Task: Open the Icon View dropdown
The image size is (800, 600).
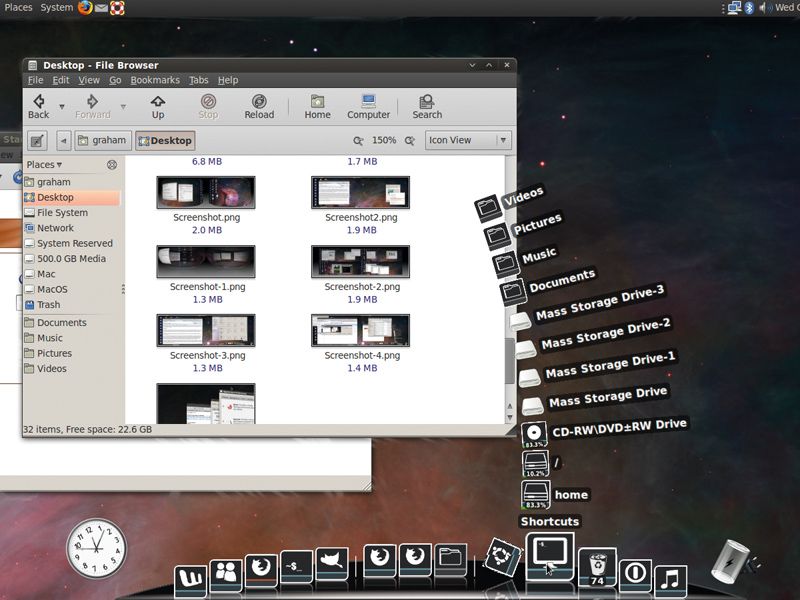Action: tap(466, 140)
